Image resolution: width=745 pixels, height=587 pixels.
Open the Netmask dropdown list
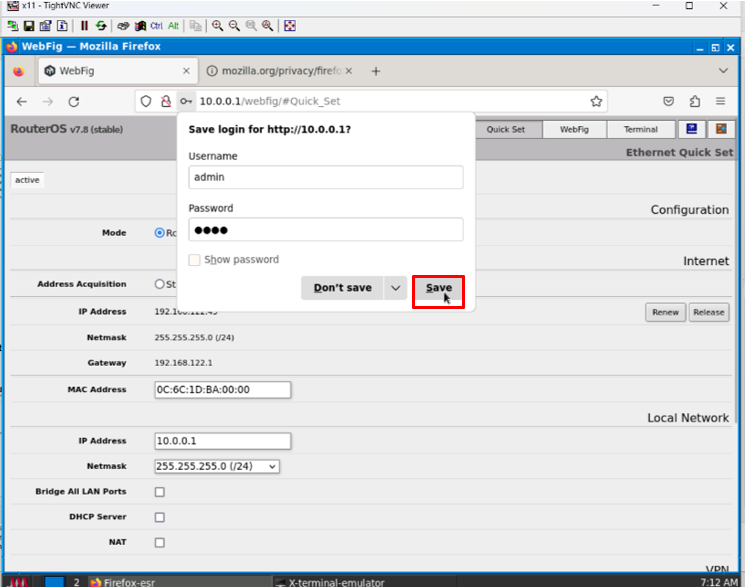click(x=217, y=466)
